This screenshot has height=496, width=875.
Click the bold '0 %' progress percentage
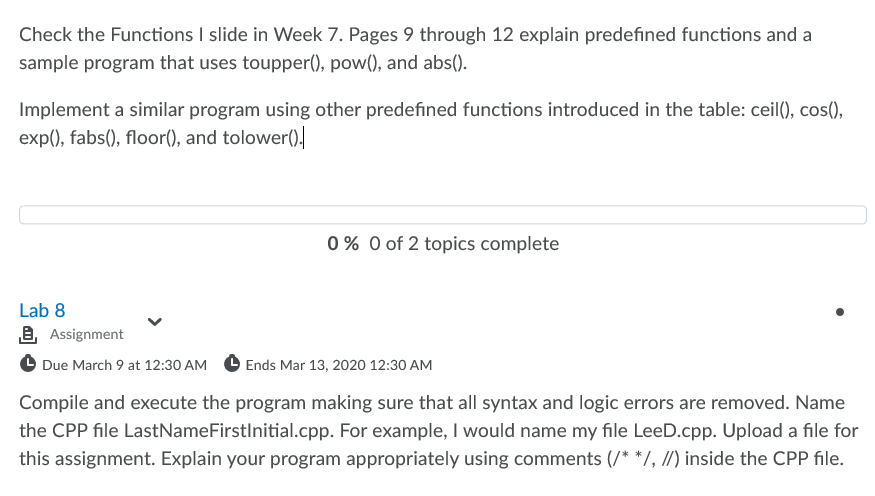343,244
